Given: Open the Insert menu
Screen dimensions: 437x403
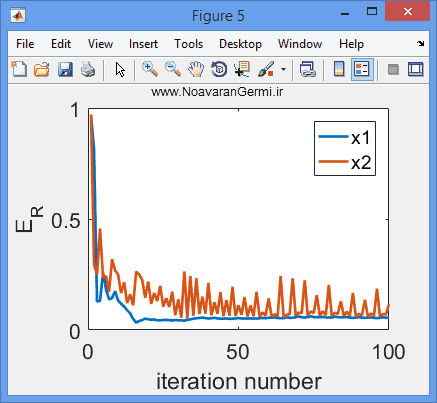Looking at the screenshot, I should coord(143,44).
